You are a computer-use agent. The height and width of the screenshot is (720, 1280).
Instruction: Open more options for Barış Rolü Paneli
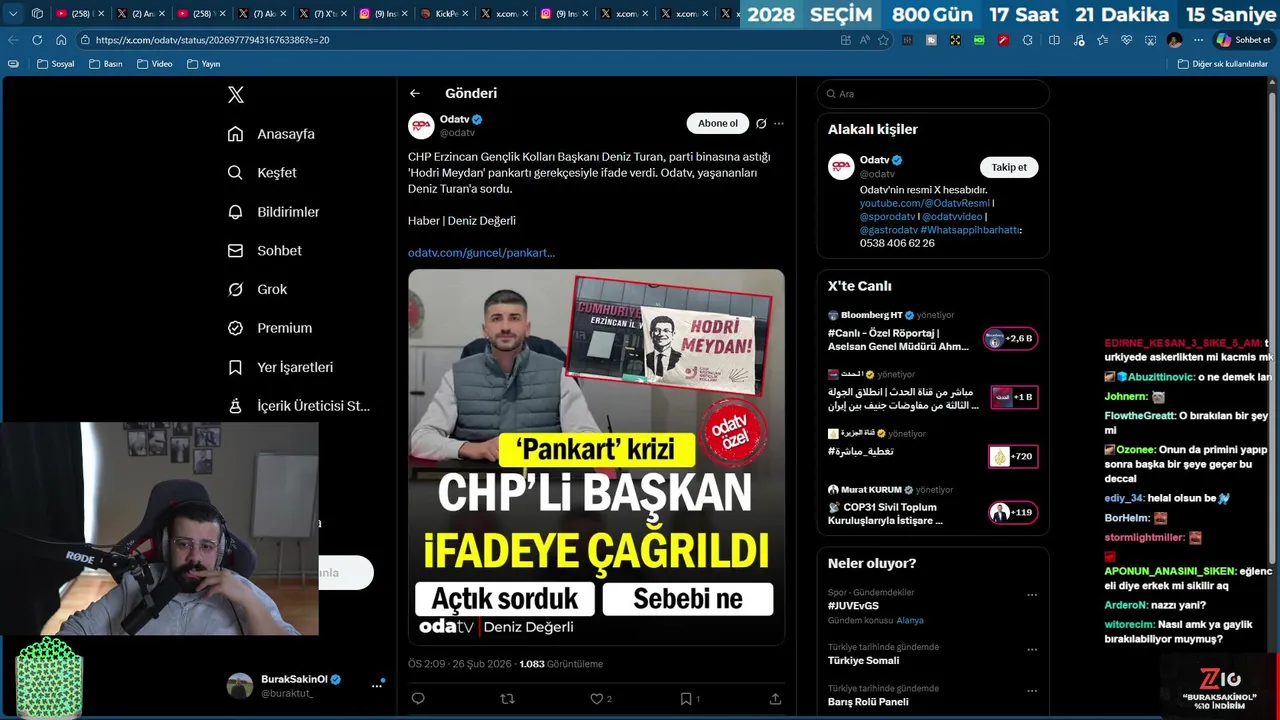1032,690
